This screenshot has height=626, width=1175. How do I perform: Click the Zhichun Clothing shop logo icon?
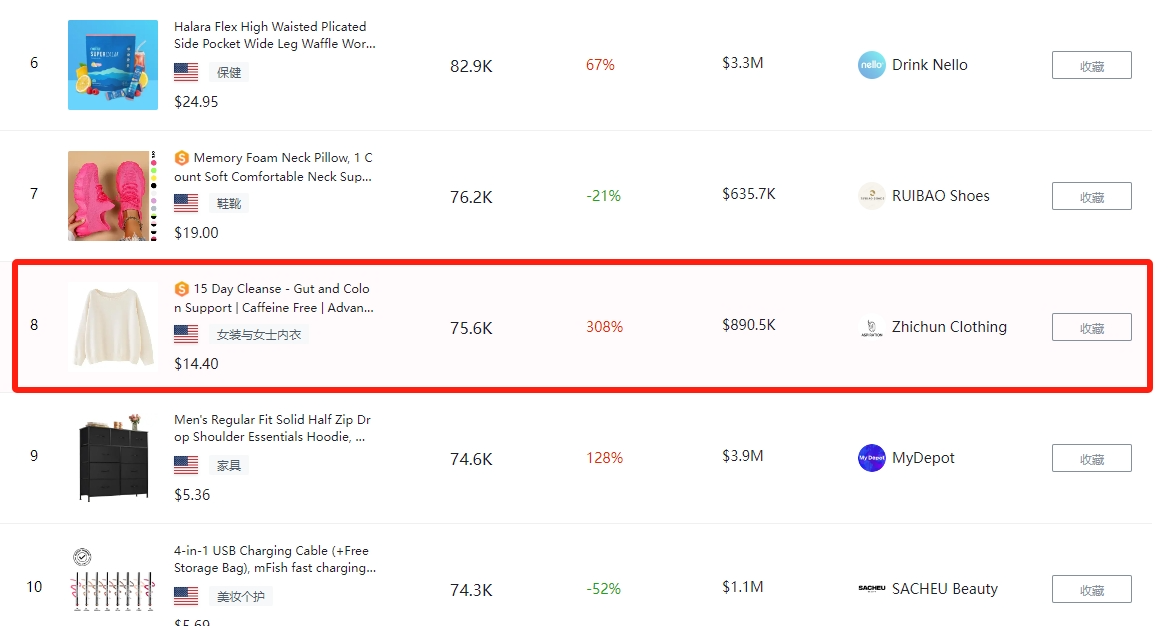click(x=871, y=327)
